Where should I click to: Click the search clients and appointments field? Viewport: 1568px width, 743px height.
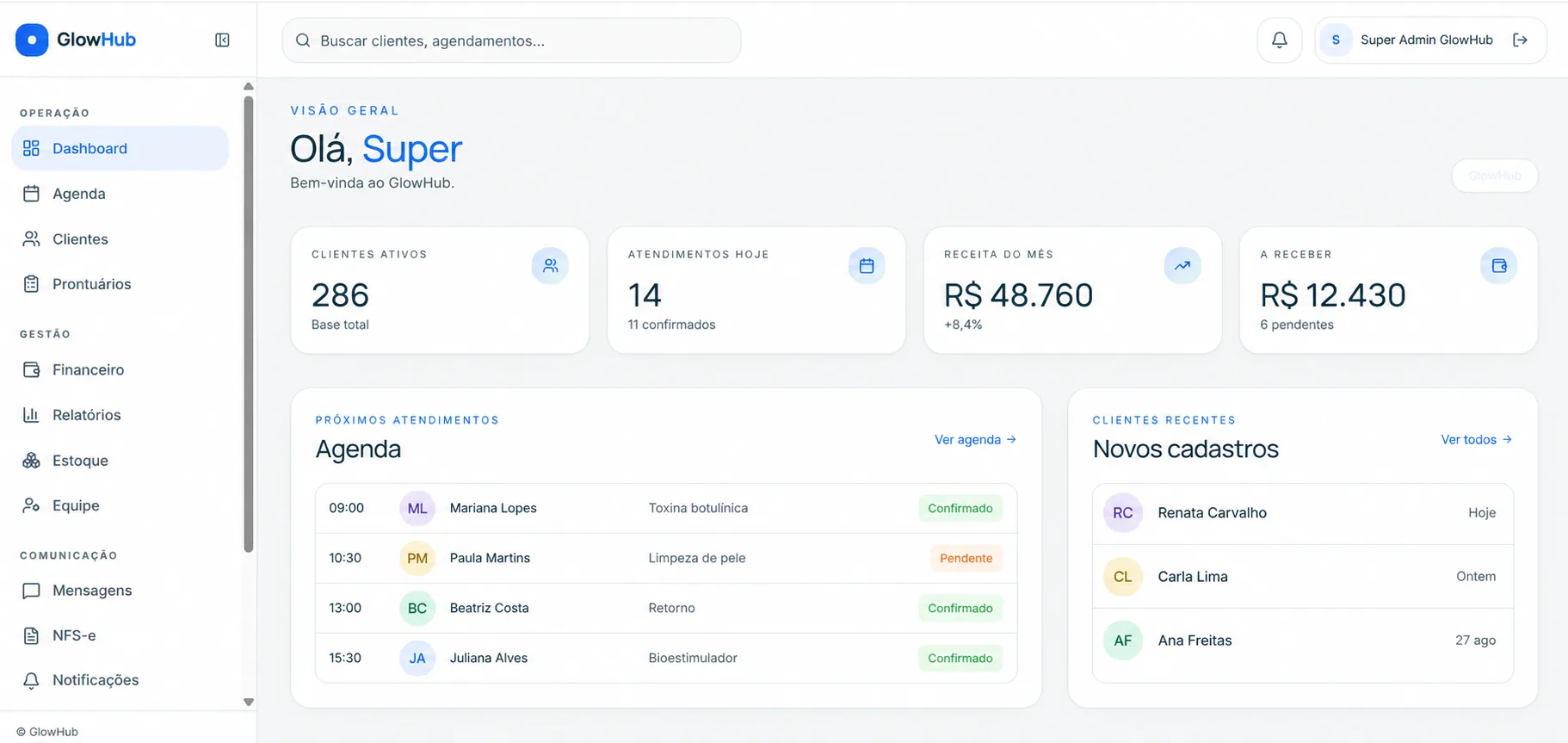511,40
